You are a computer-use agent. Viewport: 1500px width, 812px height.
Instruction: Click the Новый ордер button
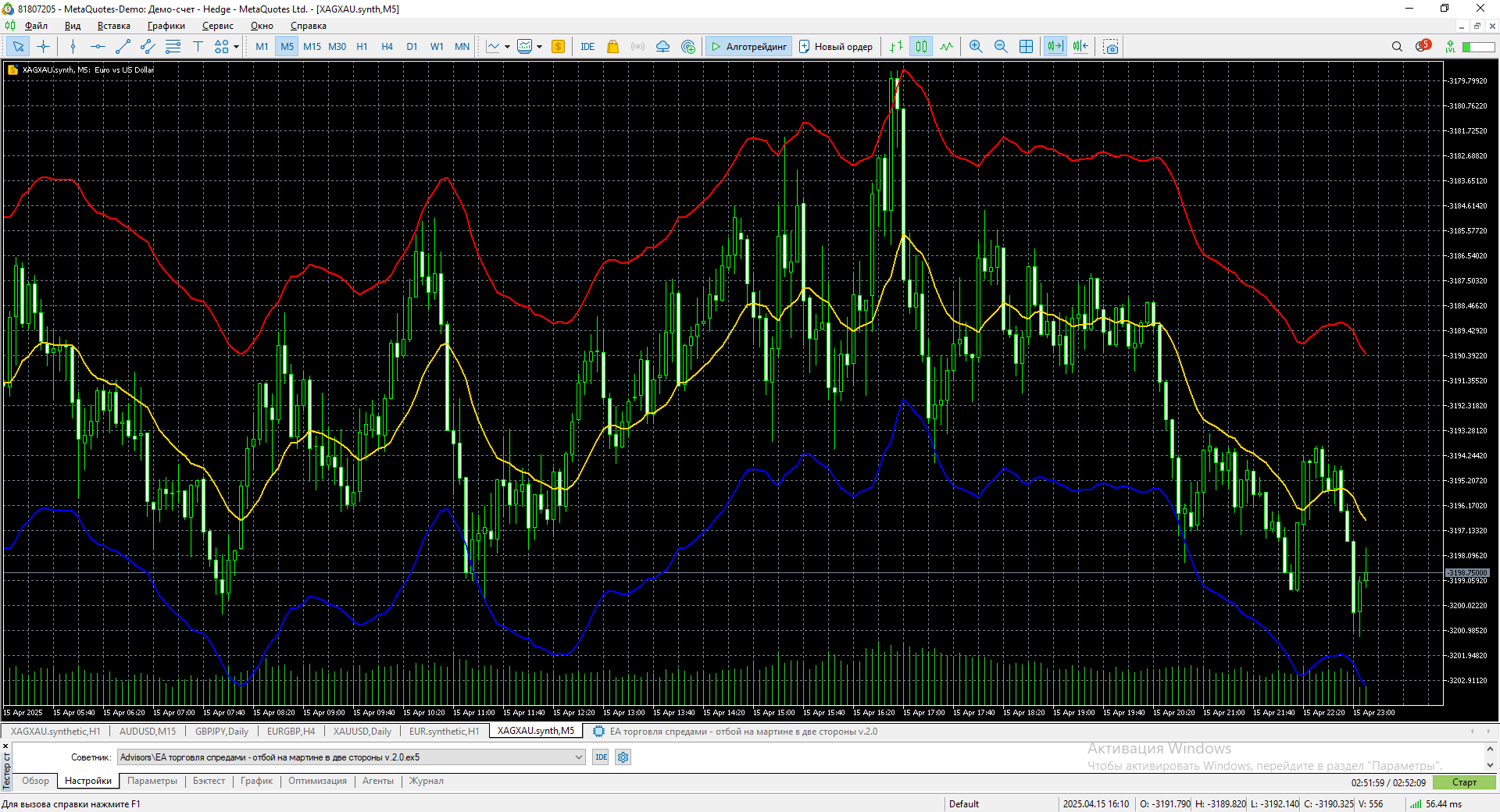[x=835, y=47]
